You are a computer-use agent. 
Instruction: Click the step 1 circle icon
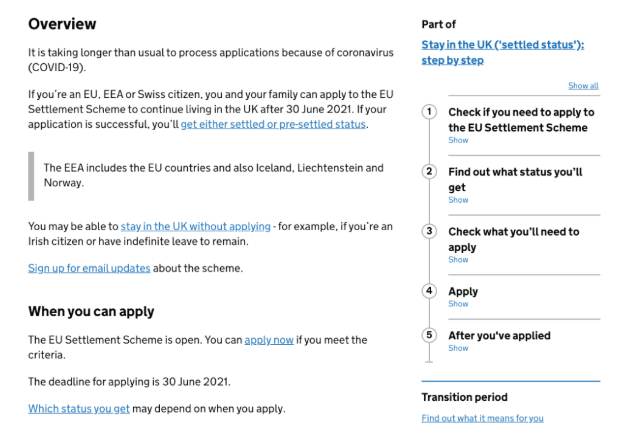coord(429,111)
